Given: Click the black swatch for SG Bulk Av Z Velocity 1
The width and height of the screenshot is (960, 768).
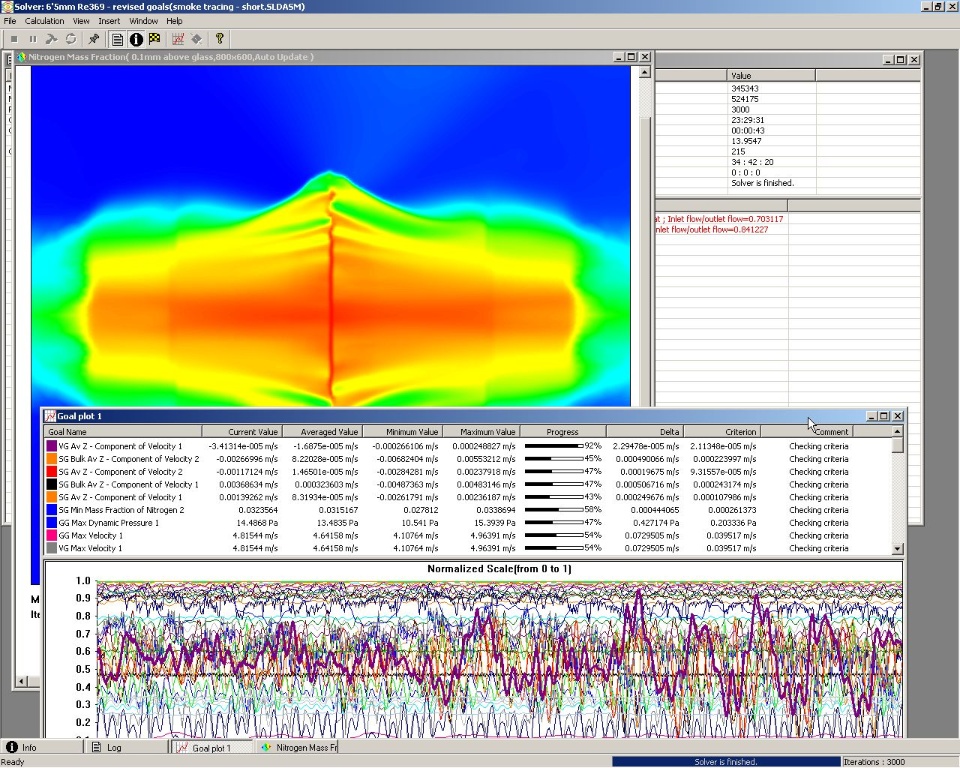Looking at the screenshot, I should click(x=51, y=484).
